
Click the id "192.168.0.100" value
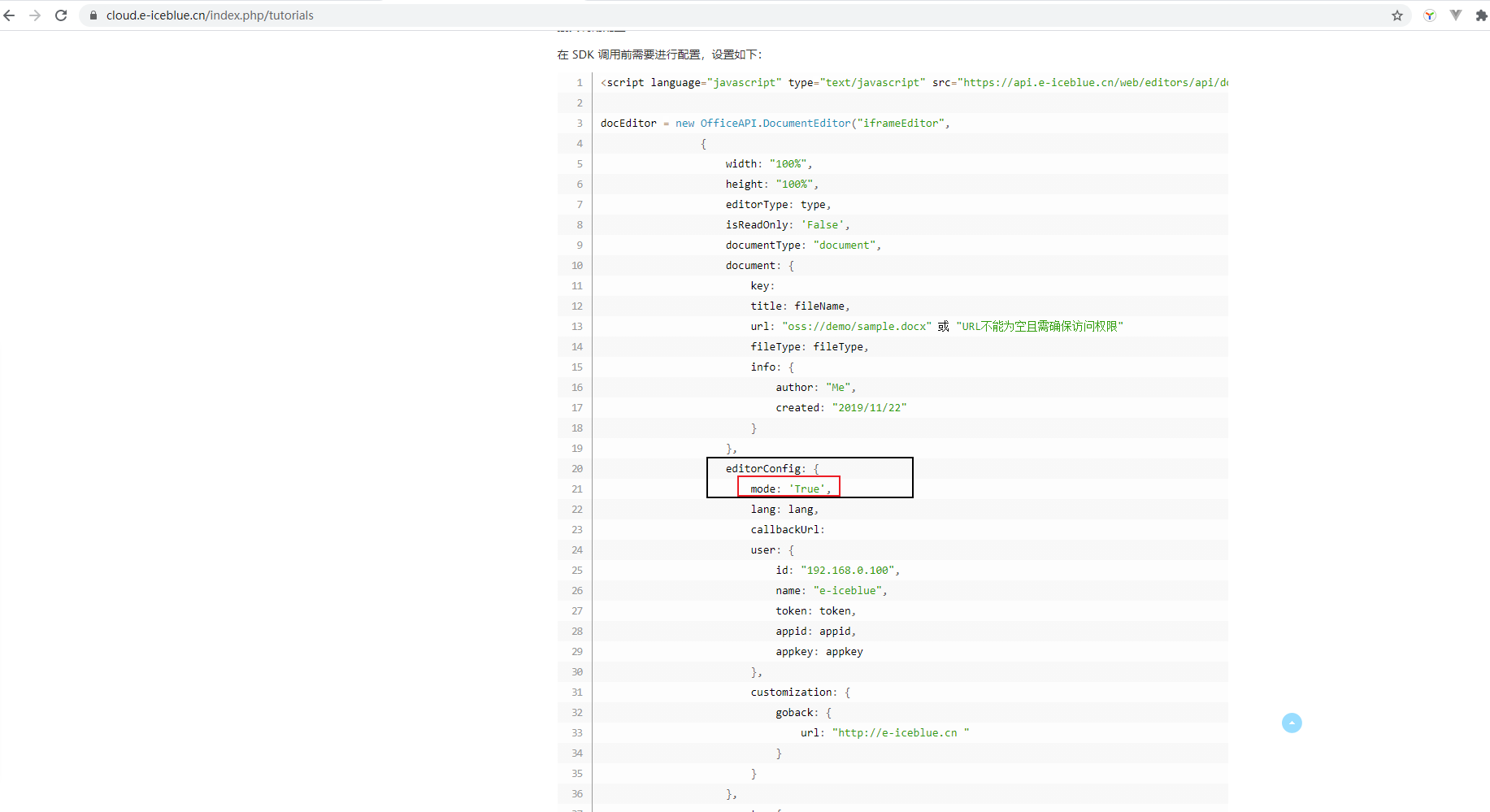848,571
